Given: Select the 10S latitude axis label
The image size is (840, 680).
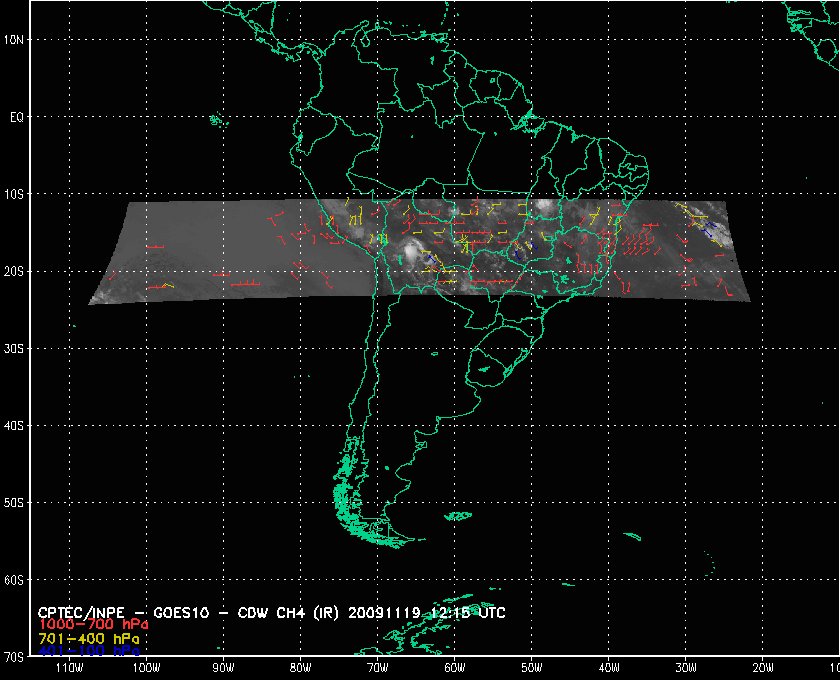Looking at the screenshot, I should [x=16, y=194].
